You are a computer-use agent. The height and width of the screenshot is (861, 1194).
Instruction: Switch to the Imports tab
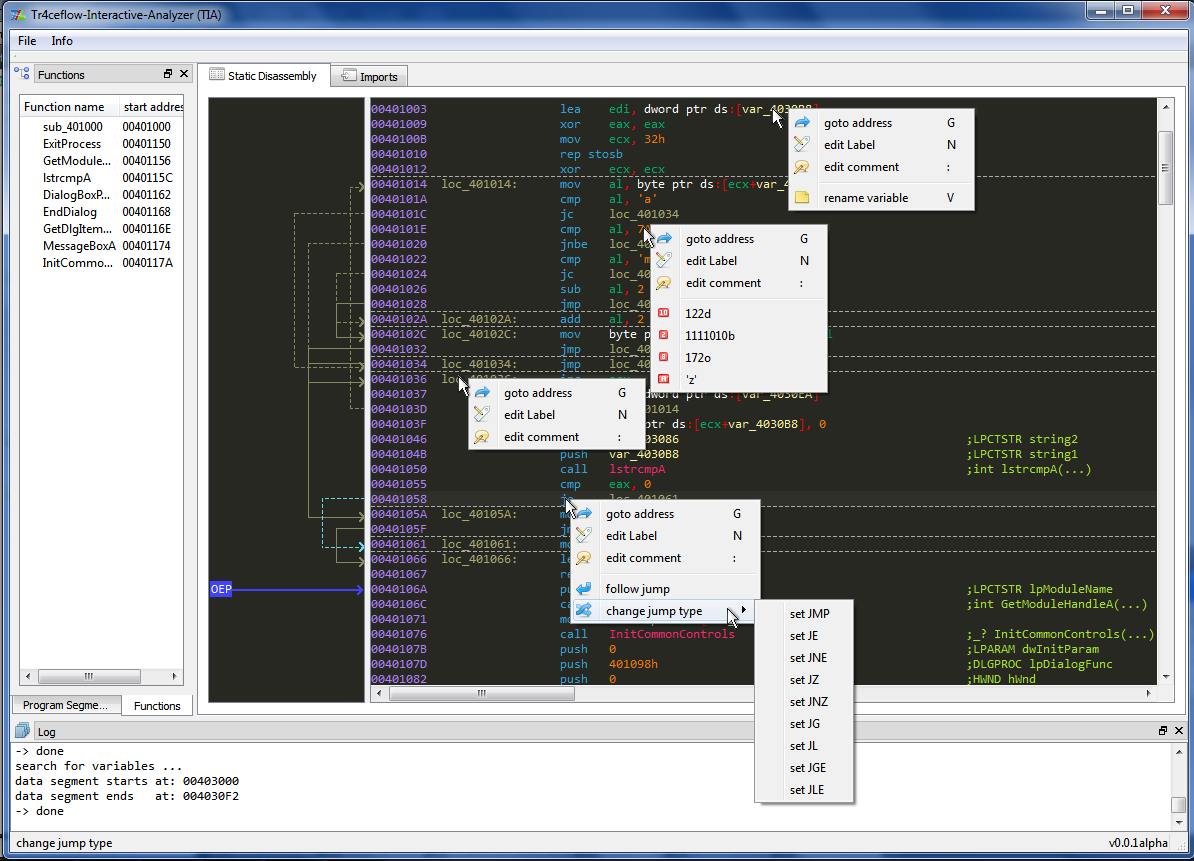pos(370,76)
